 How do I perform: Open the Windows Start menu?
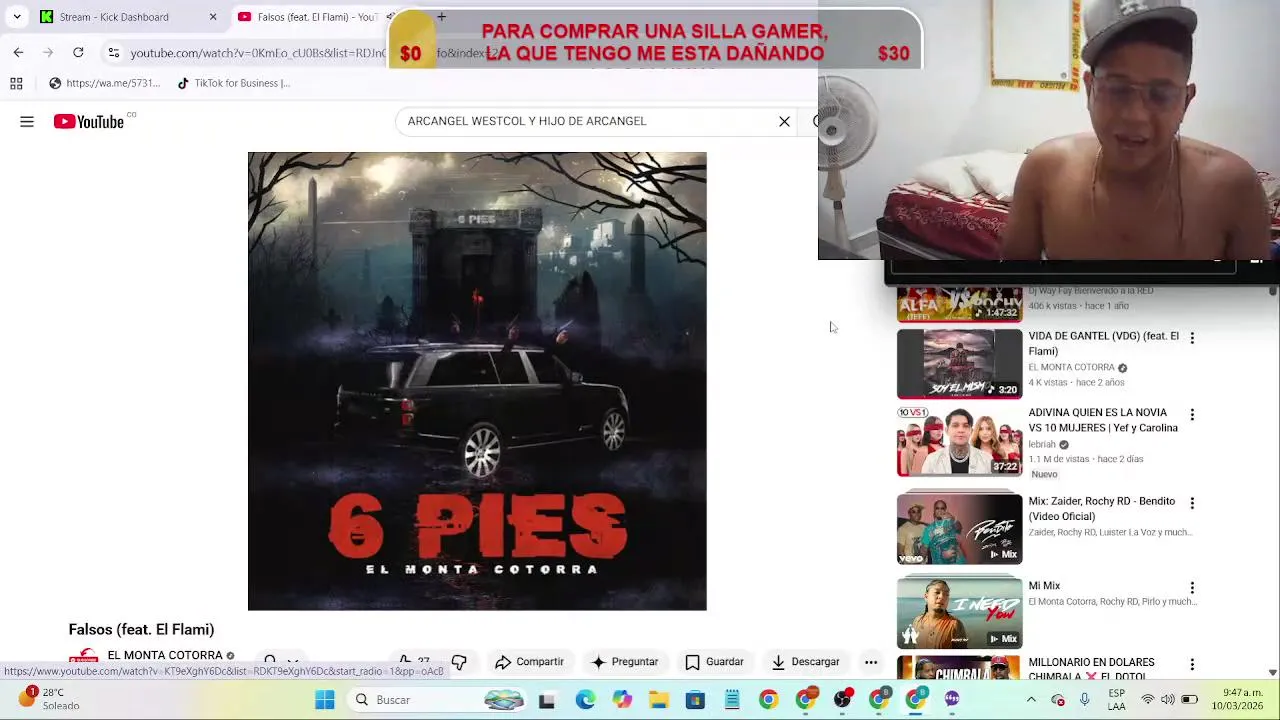(x=325, y=700)
